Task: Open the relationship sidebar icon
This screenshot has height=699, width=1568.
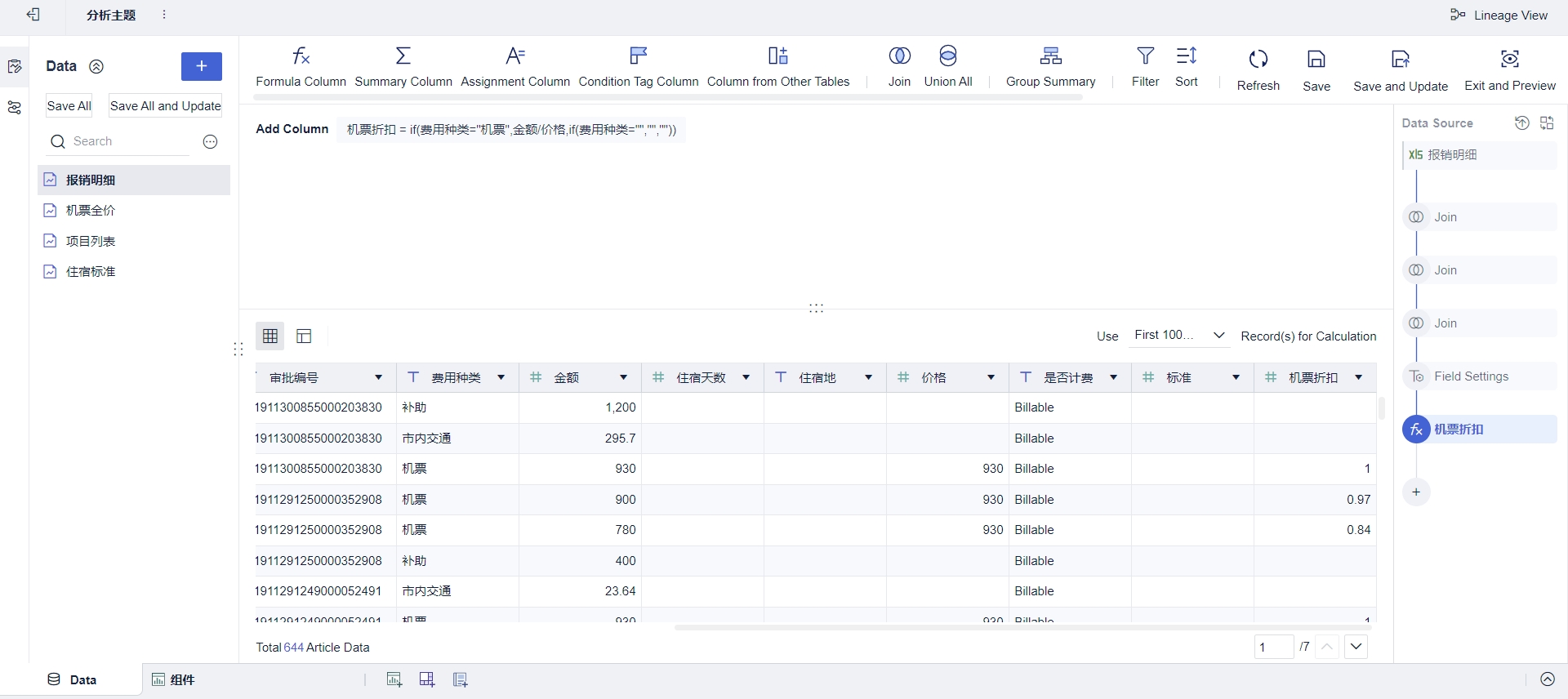Action: pyautogui.click(x=15, y=108)
